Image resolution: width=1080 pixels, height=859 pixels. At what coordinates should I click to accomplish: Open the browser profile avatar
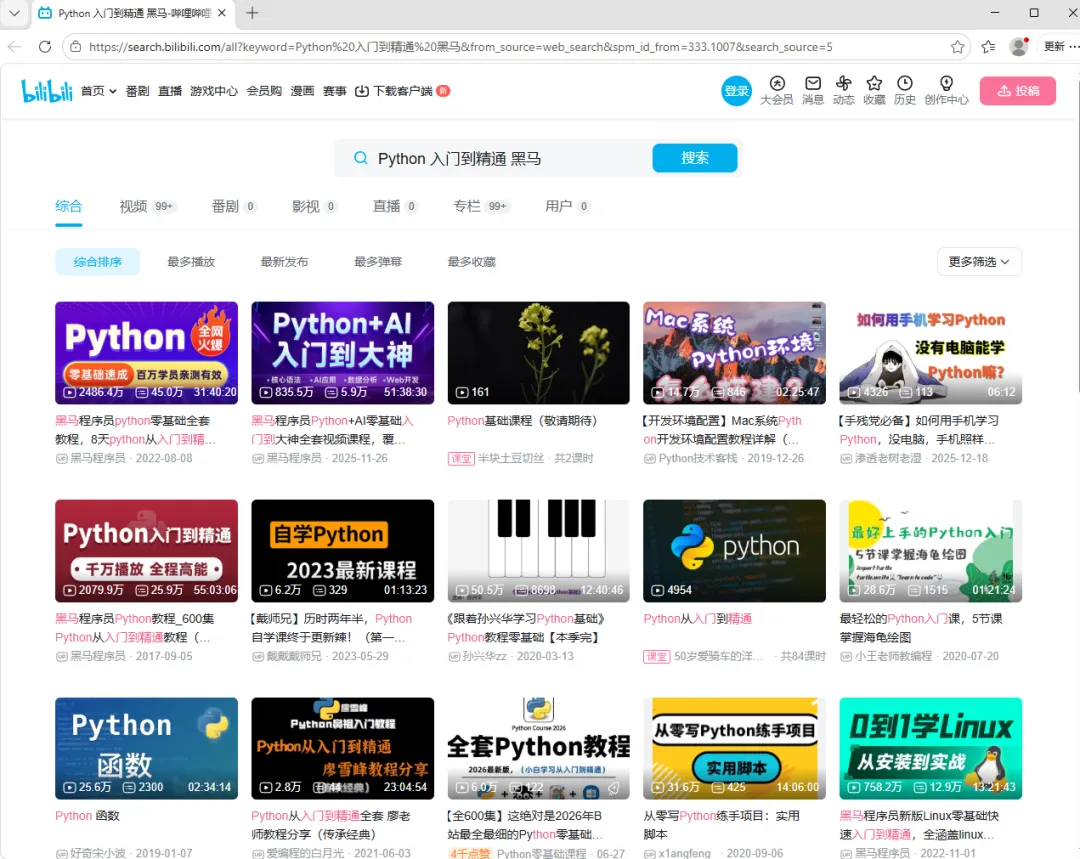point(1019,47)
